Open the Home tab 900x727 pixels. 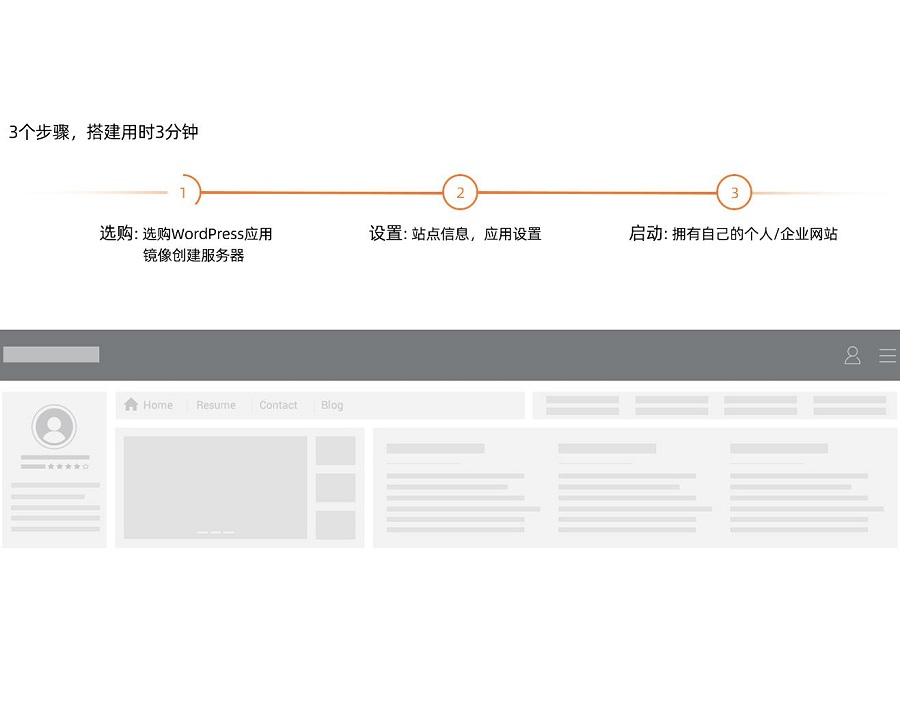pos(158,405)
